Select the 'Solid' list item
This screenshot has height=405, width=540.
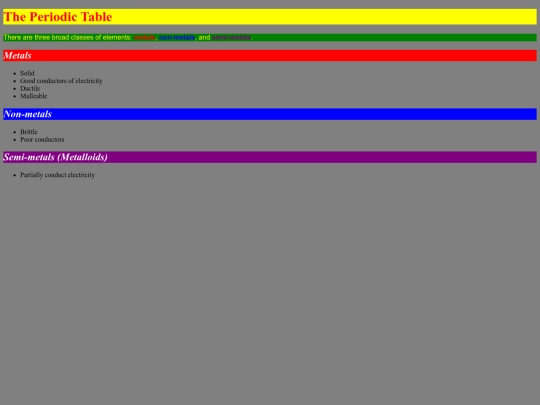(27, 73)
